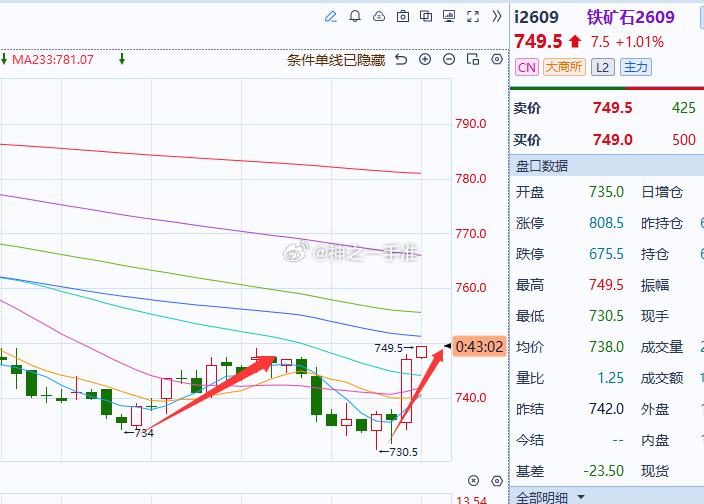This screenshot has width=704, height=504.
Task: Click the 最低 value 730.5
Action: (606, 316)
